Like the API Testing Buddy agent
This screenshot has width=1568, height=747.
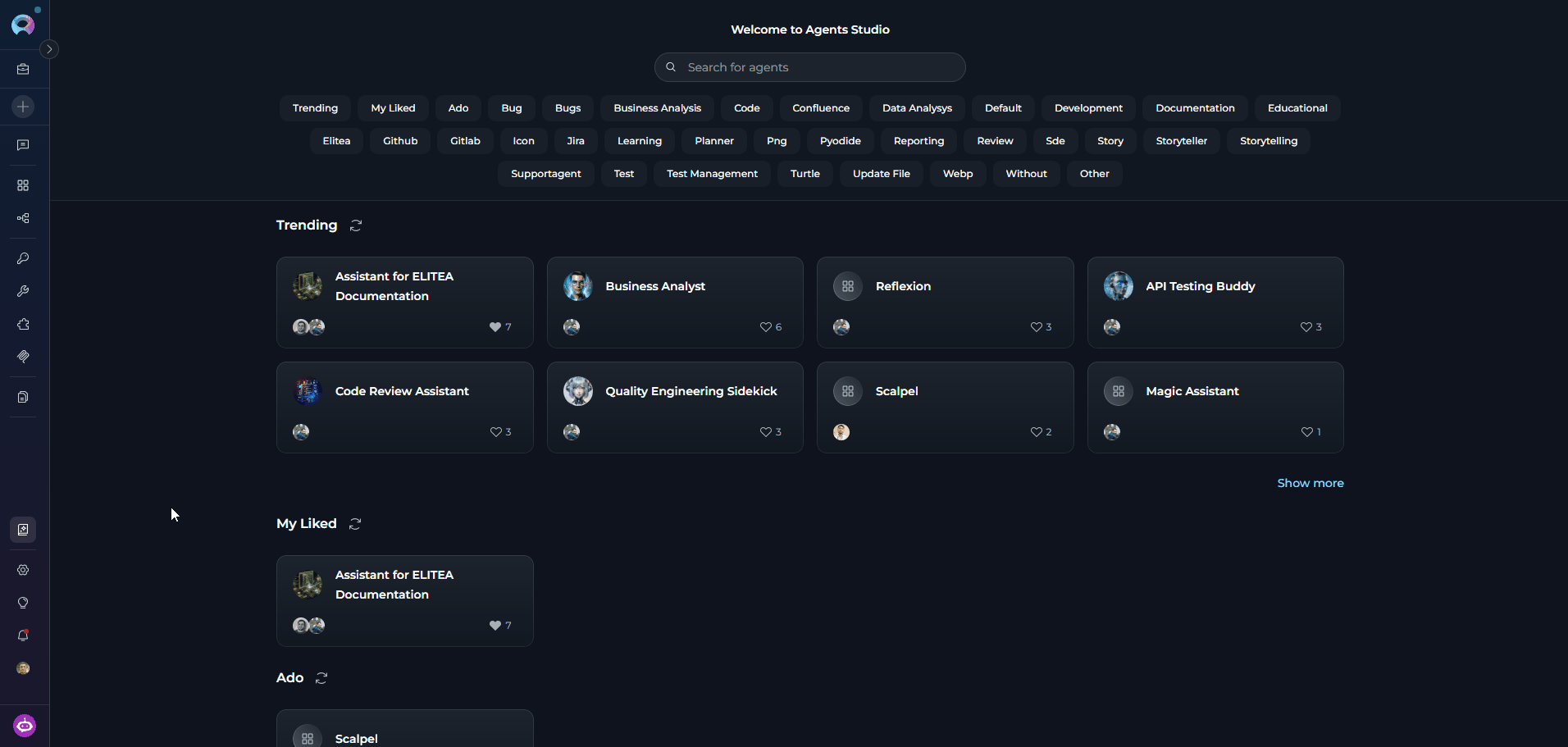pos(1306,327)
